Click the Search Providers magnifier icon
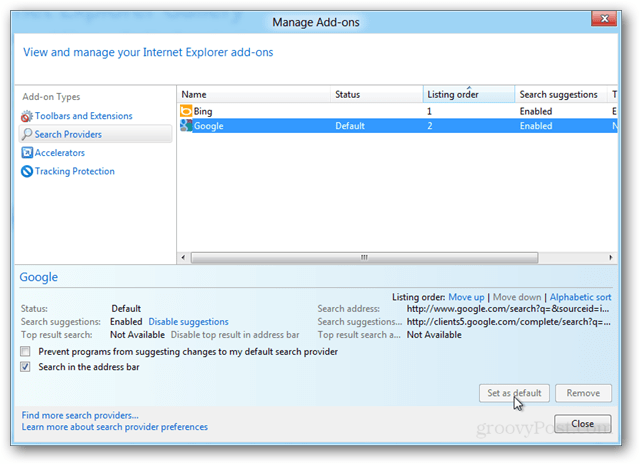Viewport: 640px width, 464px height. pos(27,134)
